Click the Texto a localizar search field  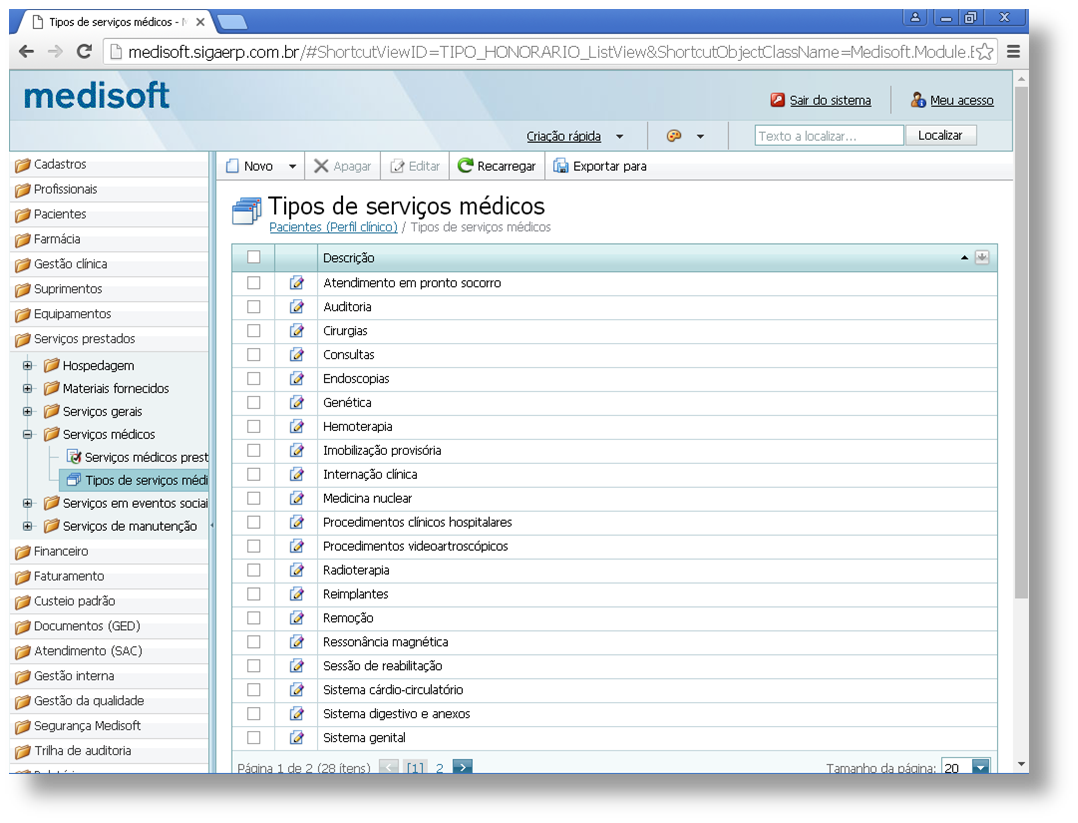click(x=828, y=135)
